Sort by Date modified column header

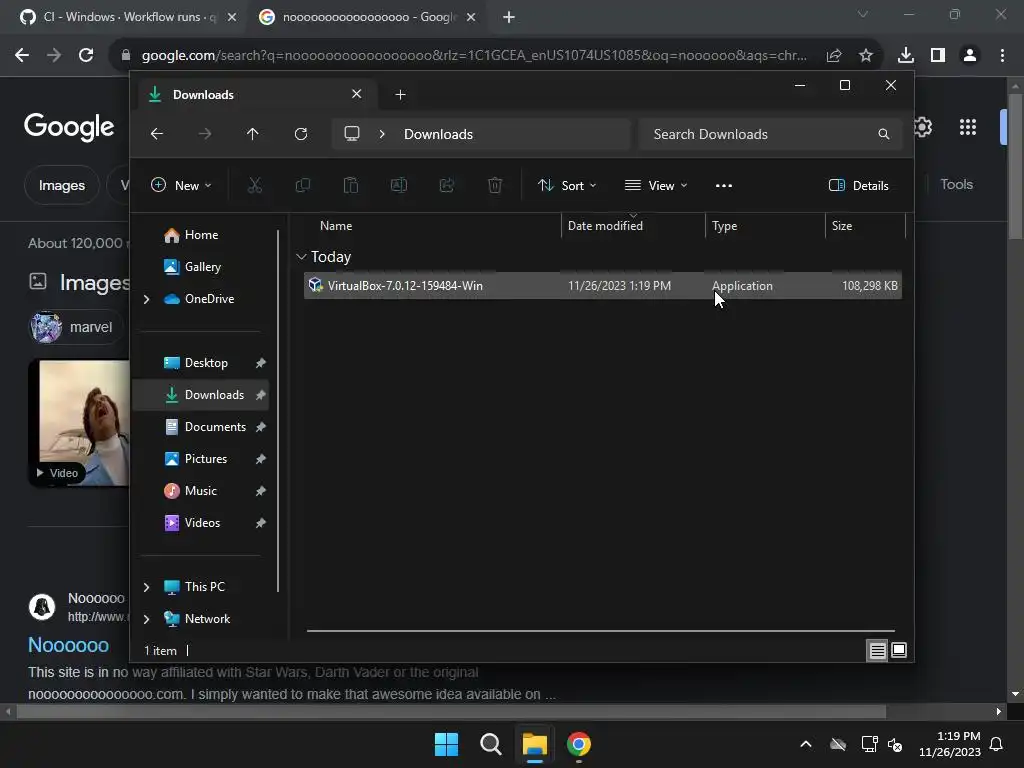coord(633,226)
